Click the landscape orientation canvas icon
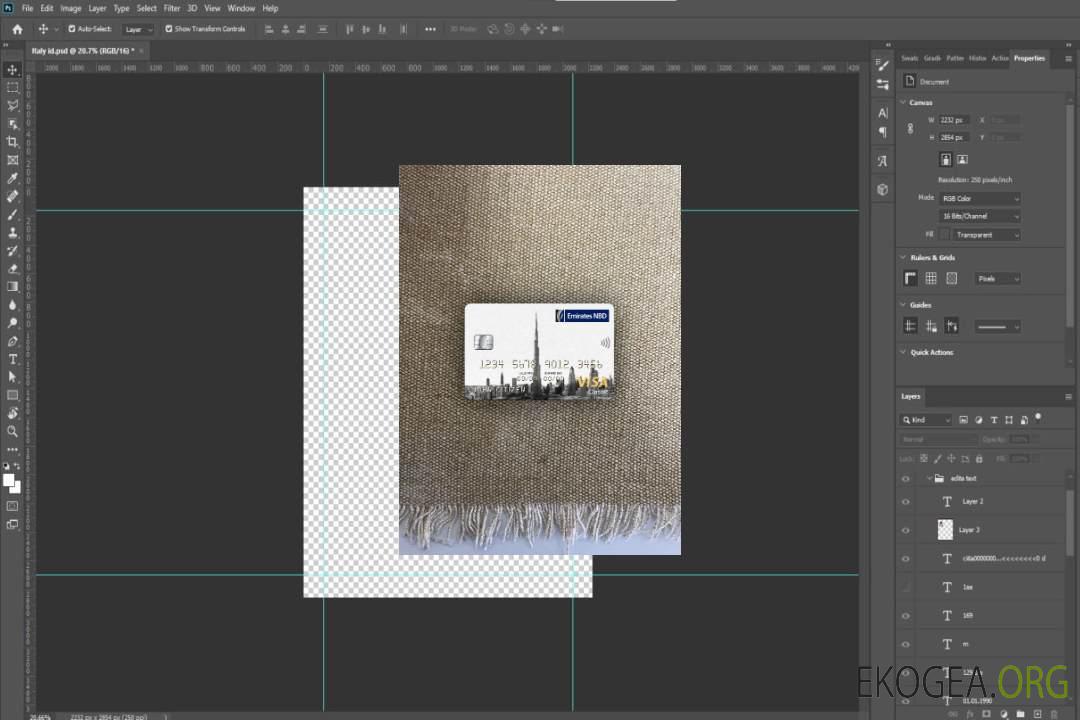Viewport: 1080px width, 720px height. tap(962, 159)
